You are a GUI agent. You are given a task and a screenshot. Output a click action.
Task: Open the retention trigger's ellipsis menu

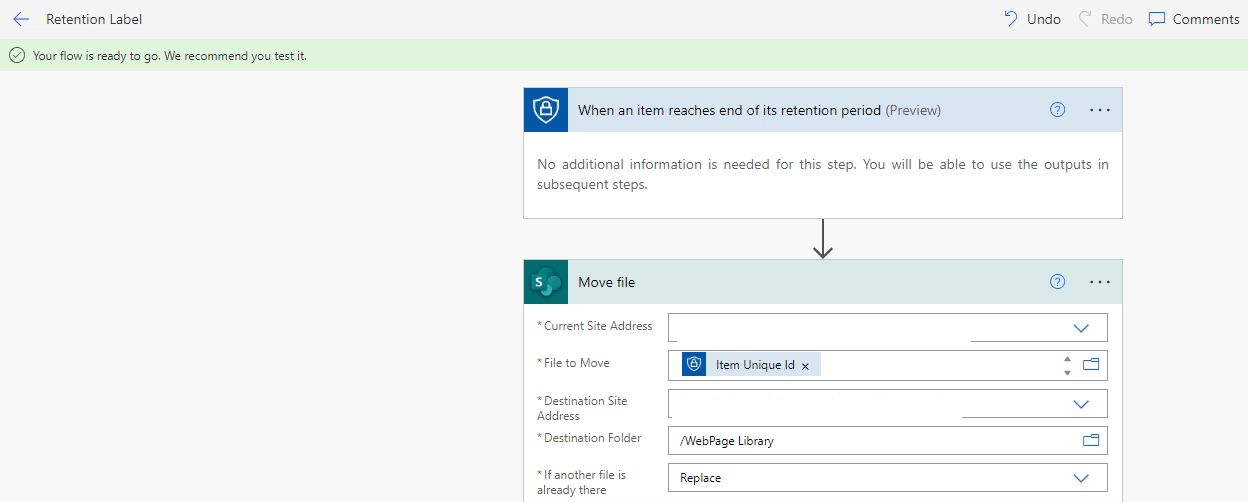click(x=1100, y=110)
